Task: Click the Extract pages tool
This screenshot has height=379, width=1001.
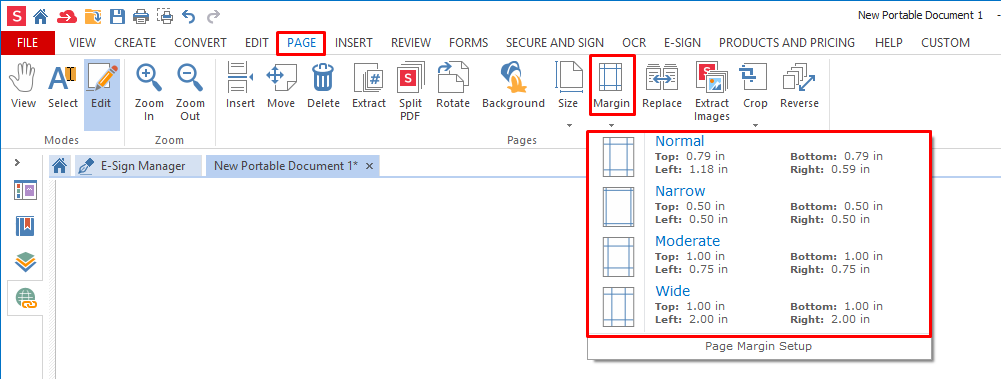Action: tap(368, 85)
